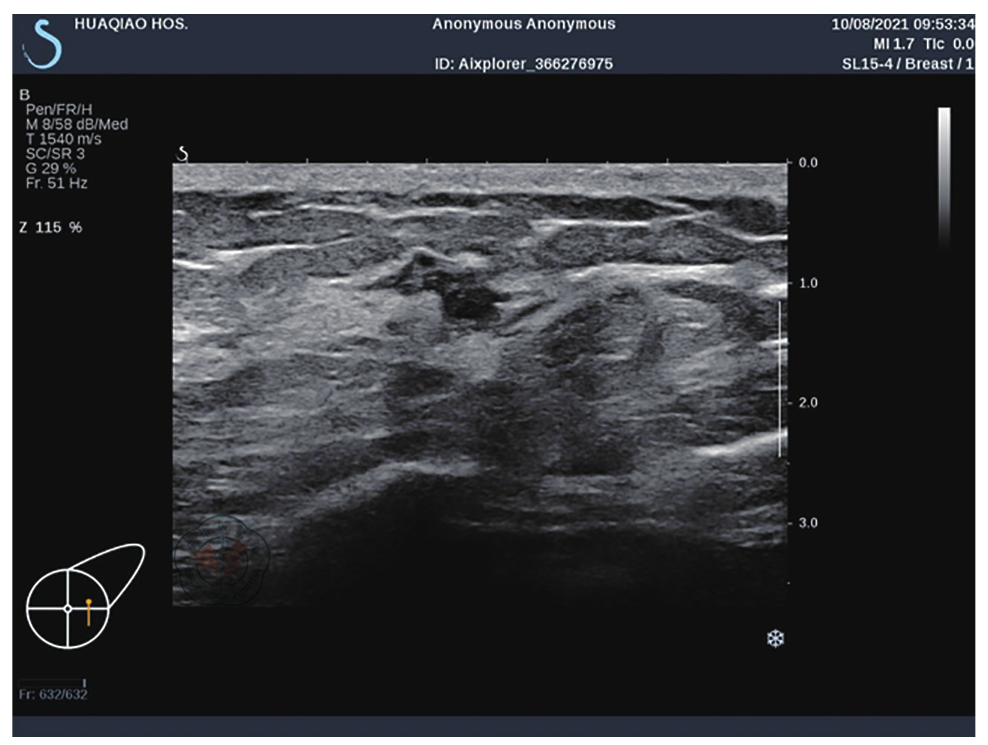Image resolution: width=988 pixels, height=745 pixels.
Task: Click the probe orientation mark above the image
Action: pos(182,153)
